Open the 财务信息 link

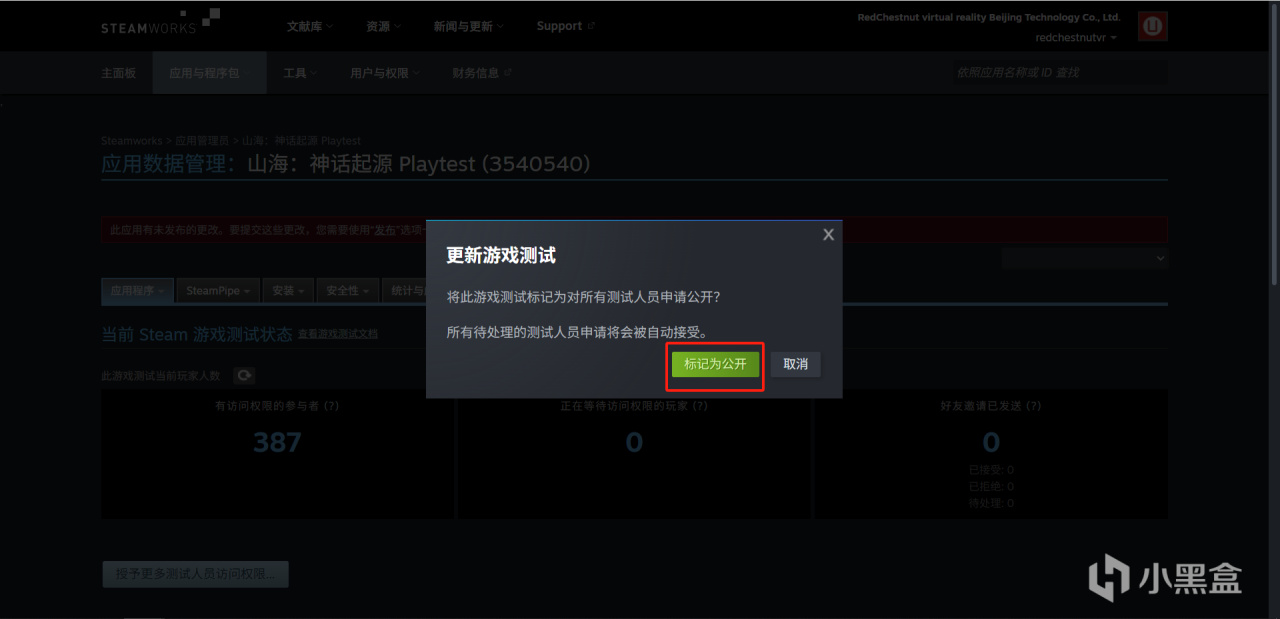[x=481, y=73]
